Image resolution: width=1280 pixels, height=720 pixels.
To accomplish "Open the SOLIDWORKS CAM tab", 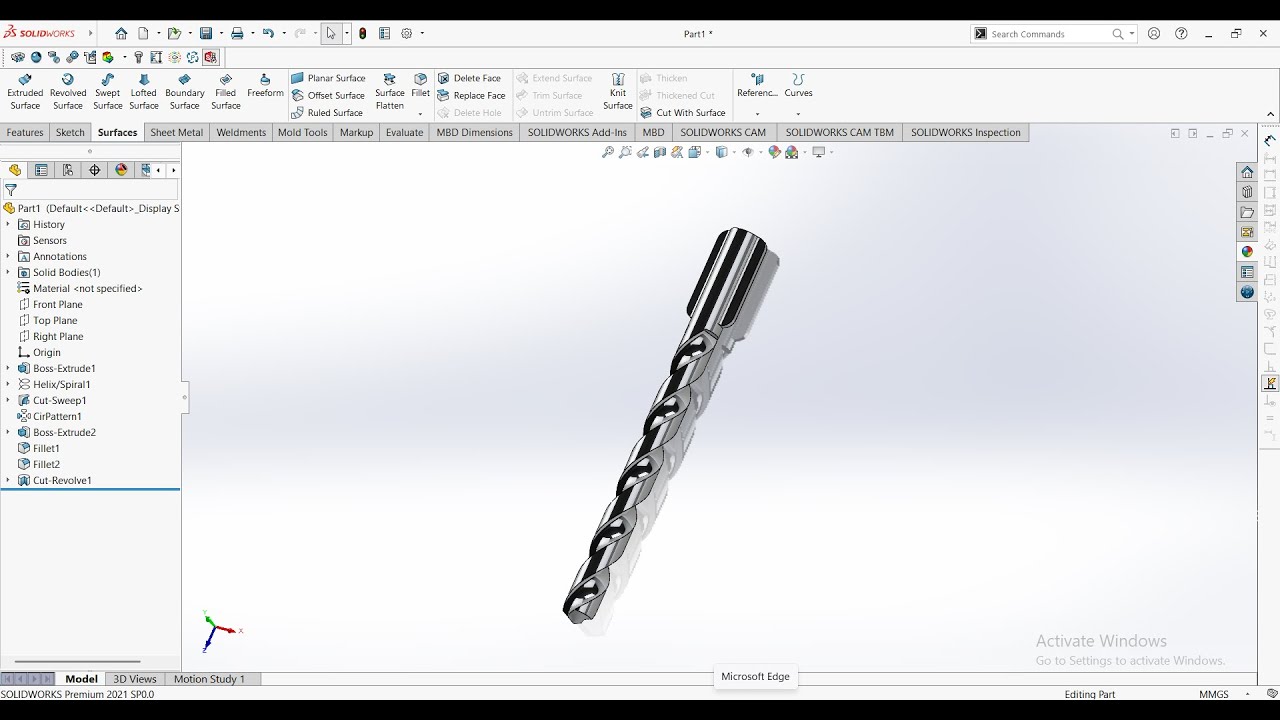I will (723, 132).
